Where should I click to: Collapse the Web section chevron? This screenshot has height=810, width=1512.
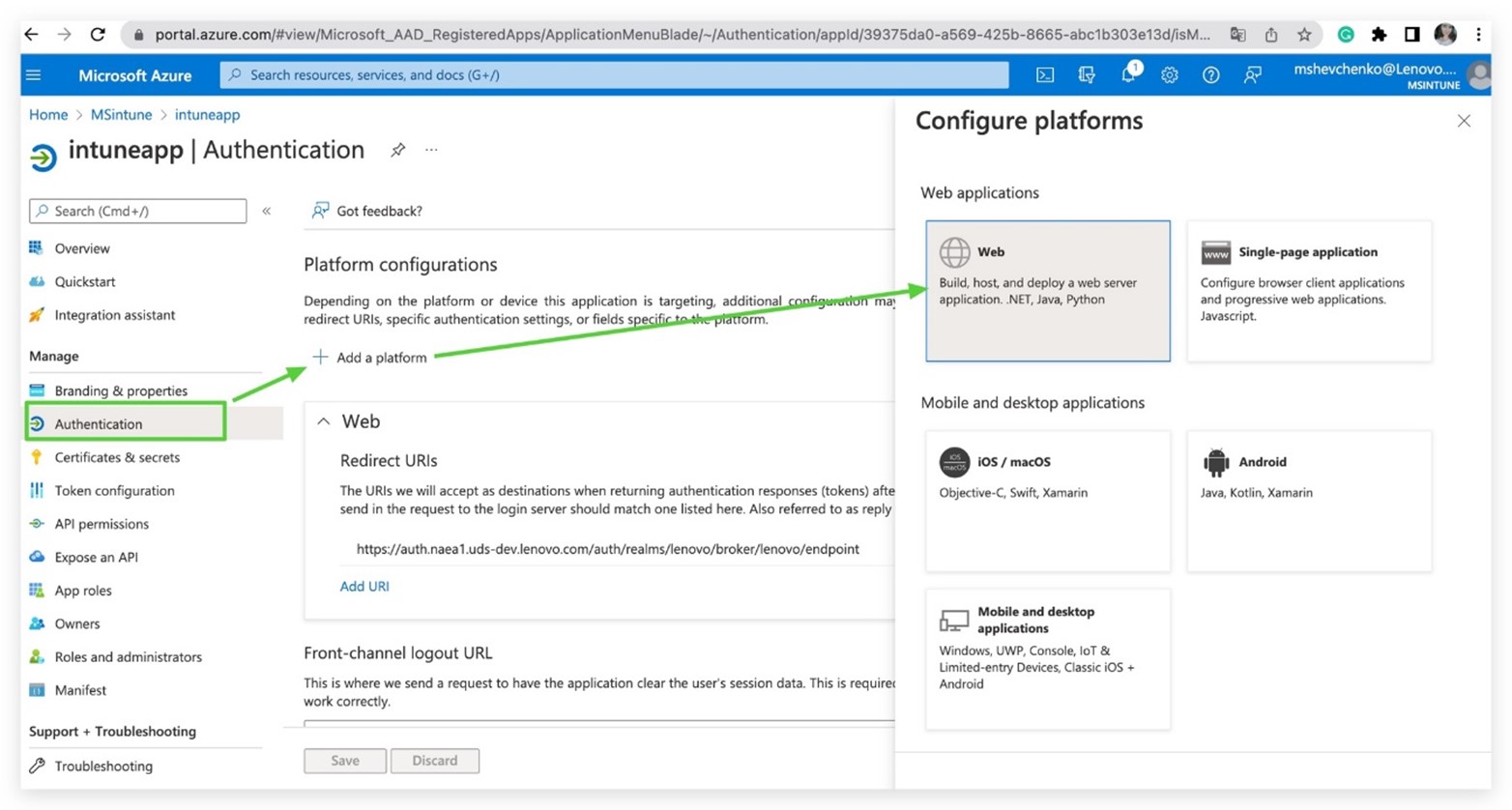324,421
